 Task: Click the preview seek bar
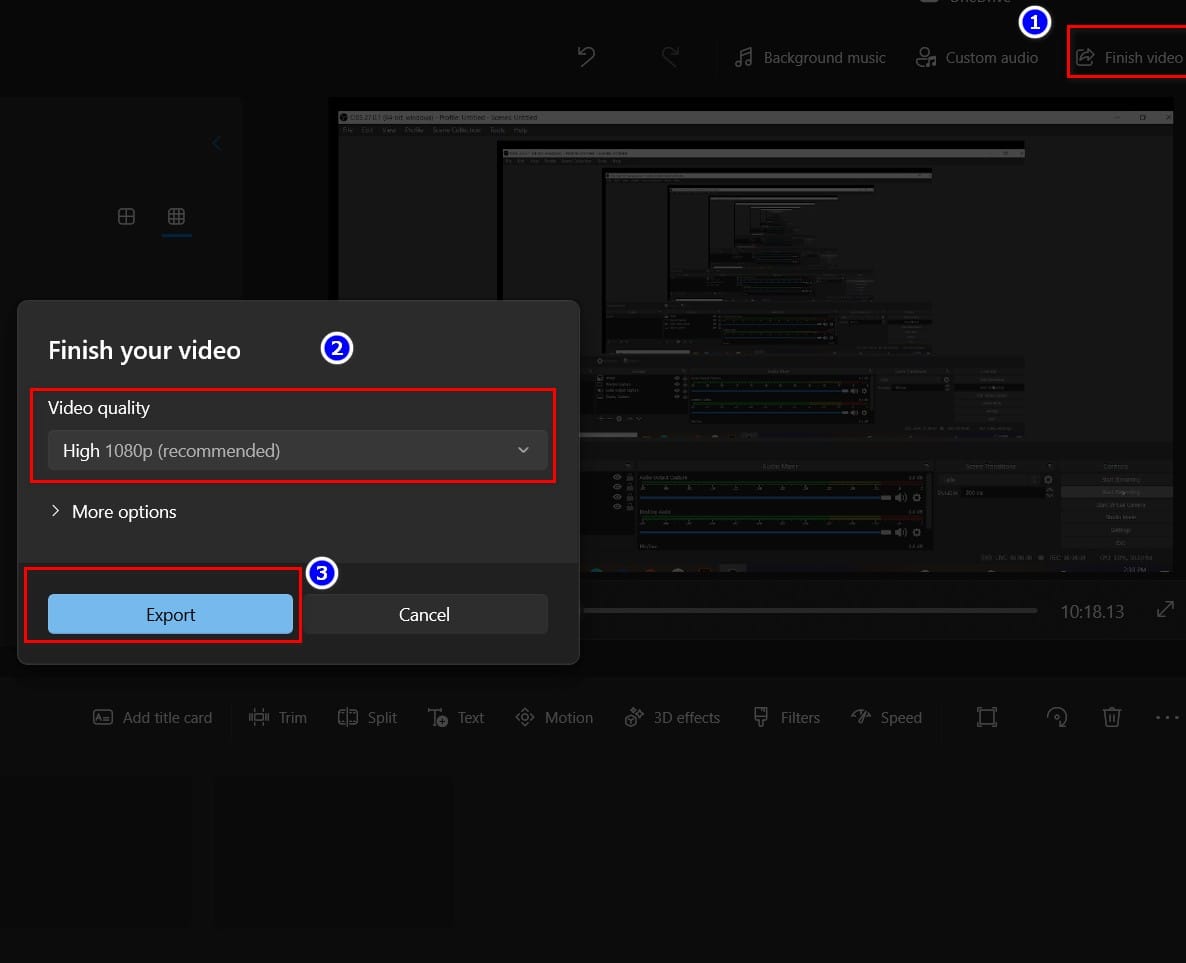coord(809,610)
